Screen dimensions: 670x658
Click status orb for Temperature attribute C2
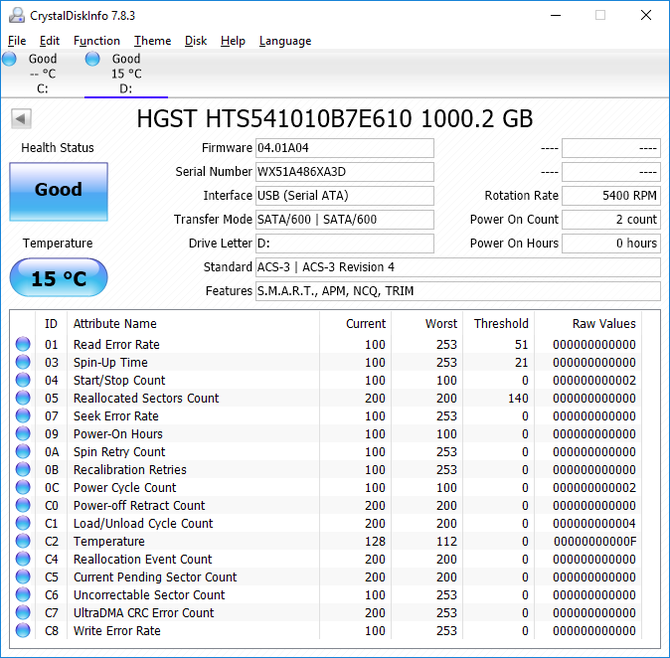pos(23,541)
